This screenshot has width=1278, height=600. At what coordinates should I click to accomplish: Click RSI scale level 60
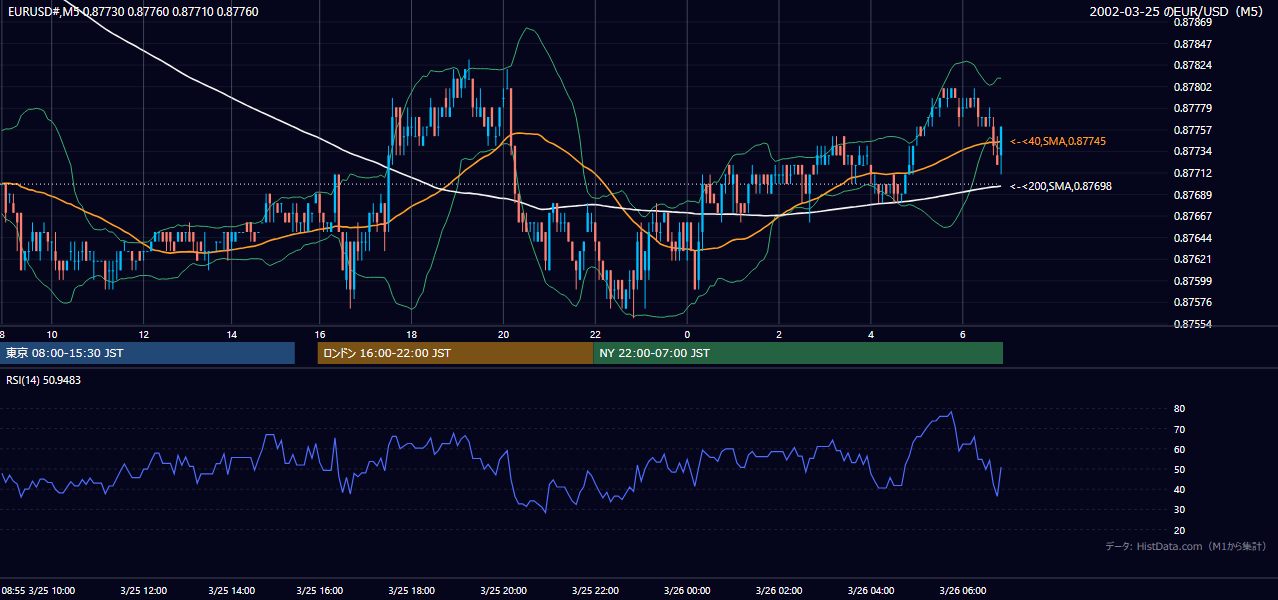point(1179,449)
